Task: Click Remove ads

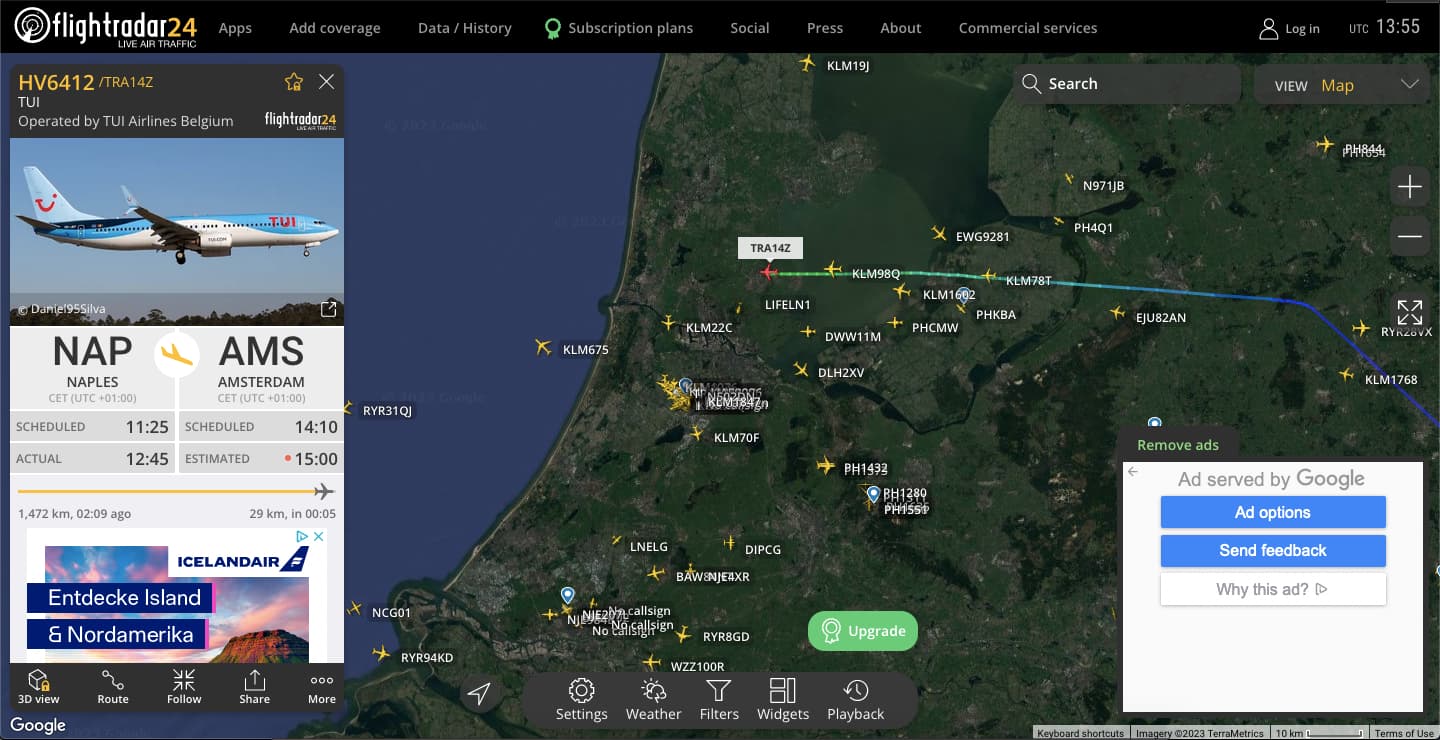Action: 1178,445
